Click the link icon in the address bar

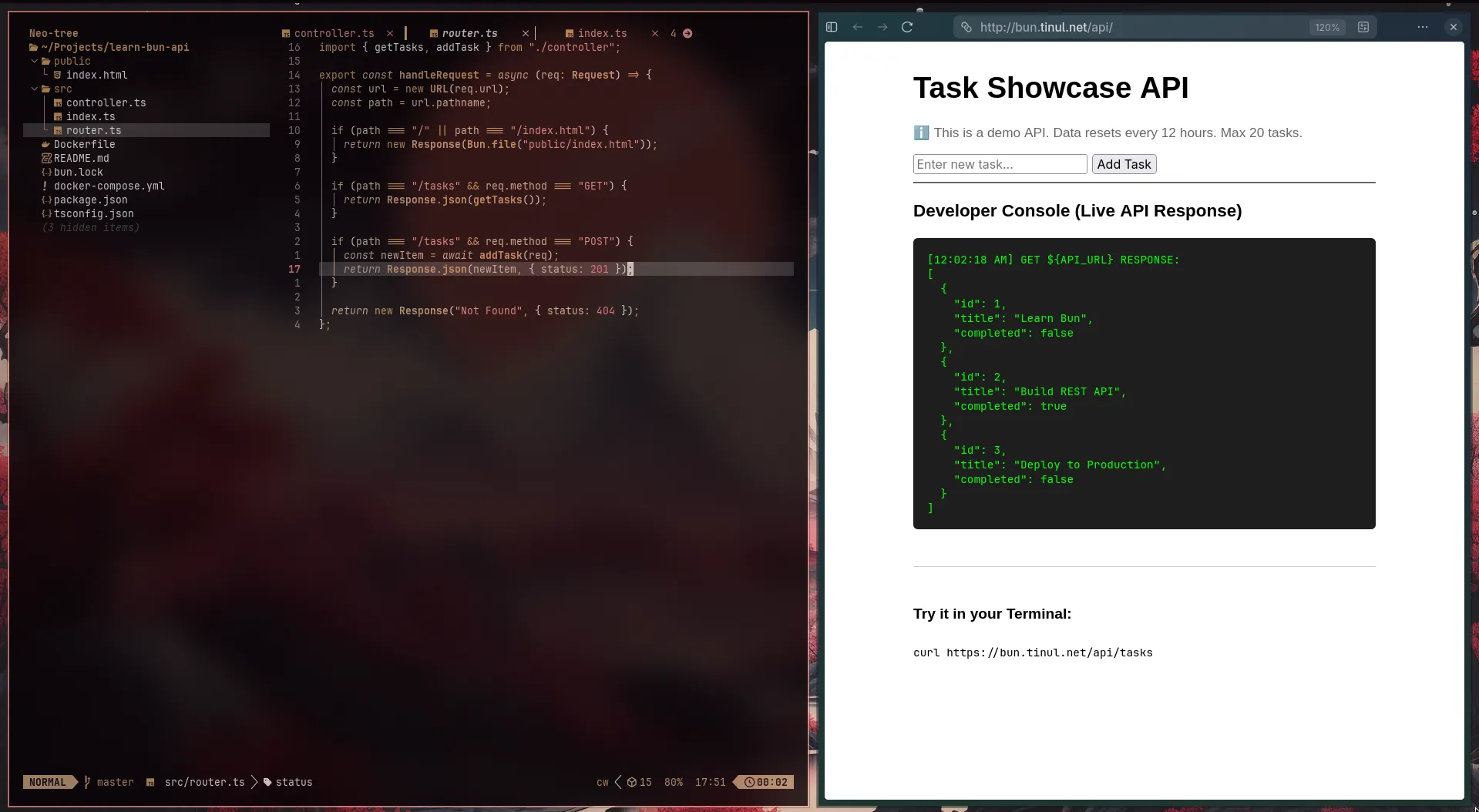pyautogui.click(x=966, y=27)
